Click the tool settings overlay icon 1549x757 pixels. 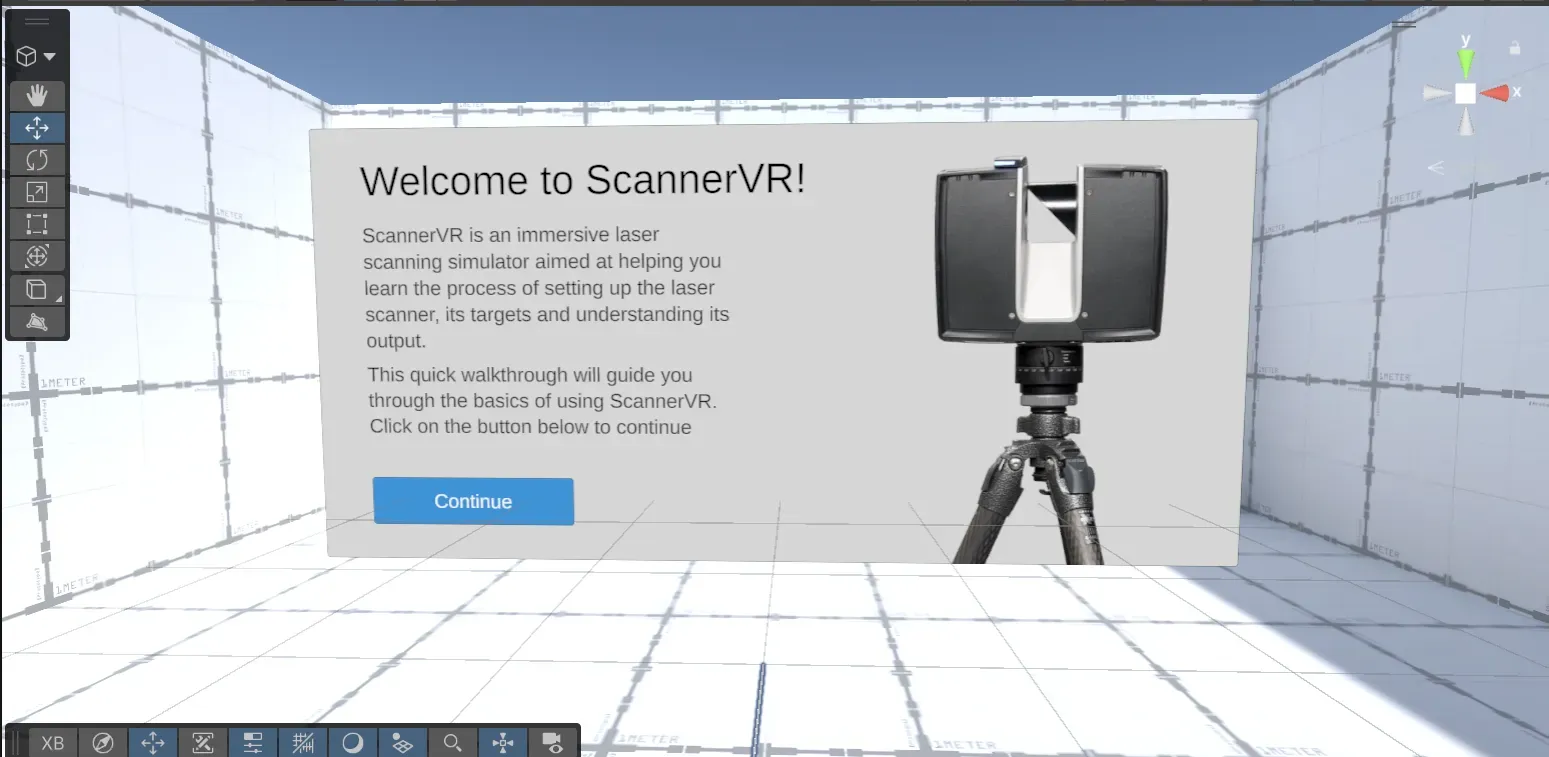pyautogui.click(x=203, y=742)
